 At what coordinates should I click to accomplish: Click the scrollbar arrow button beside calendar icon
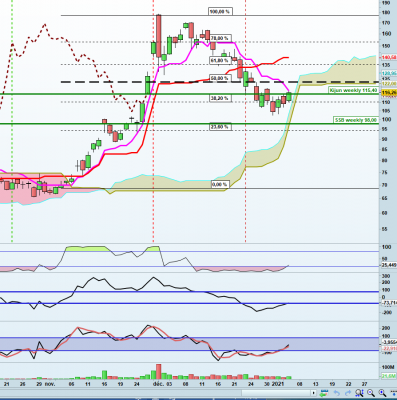313,393
